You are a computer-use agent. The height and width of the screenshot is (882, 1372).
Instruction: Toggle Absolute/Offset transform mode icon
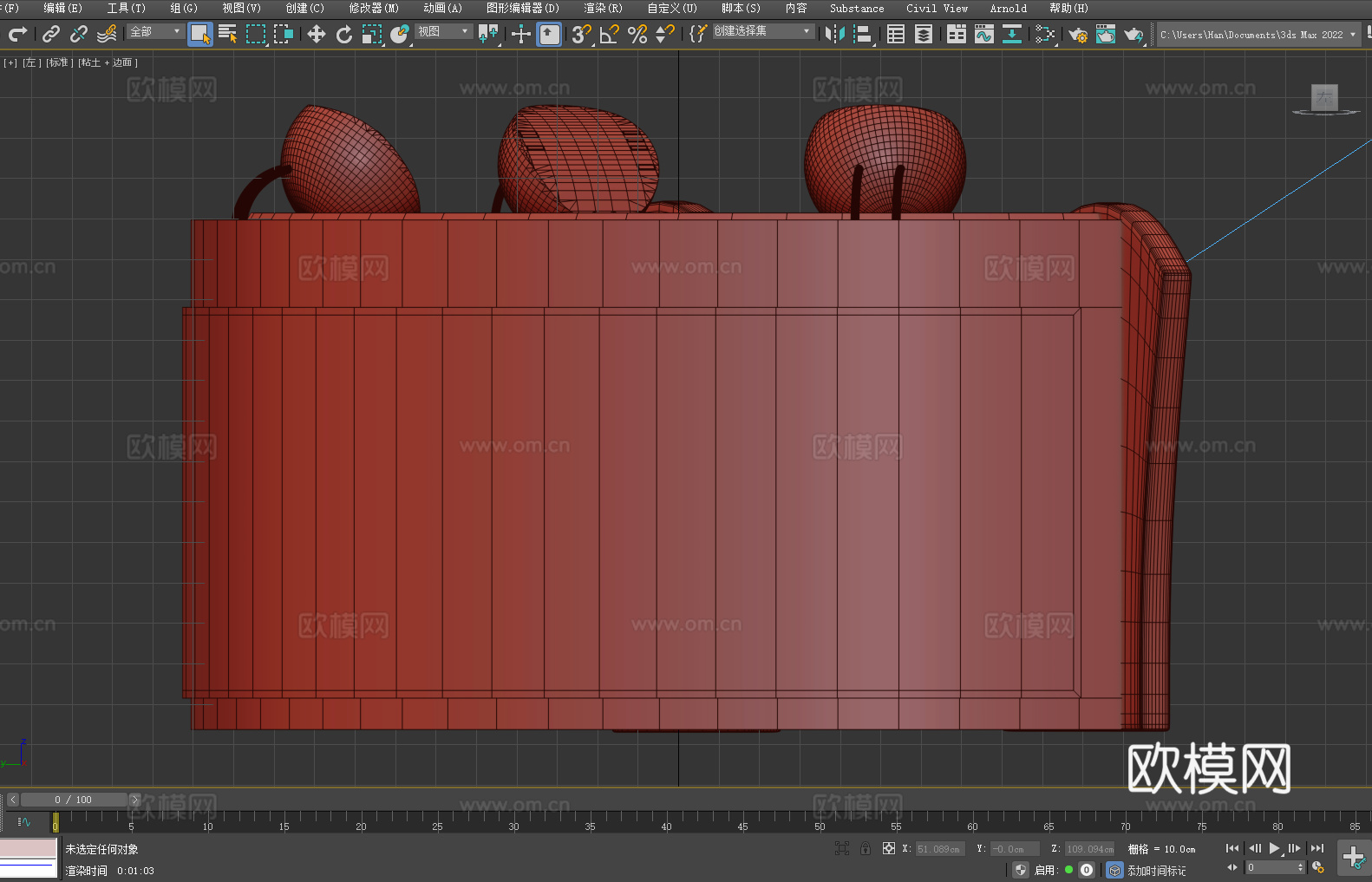(889, 848)
